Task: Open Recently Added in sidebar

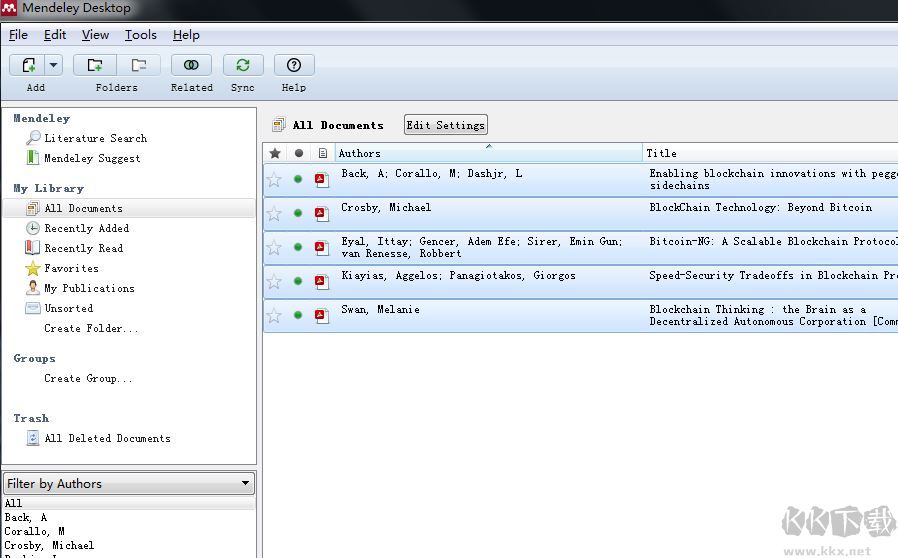Action: coord(86,228)
